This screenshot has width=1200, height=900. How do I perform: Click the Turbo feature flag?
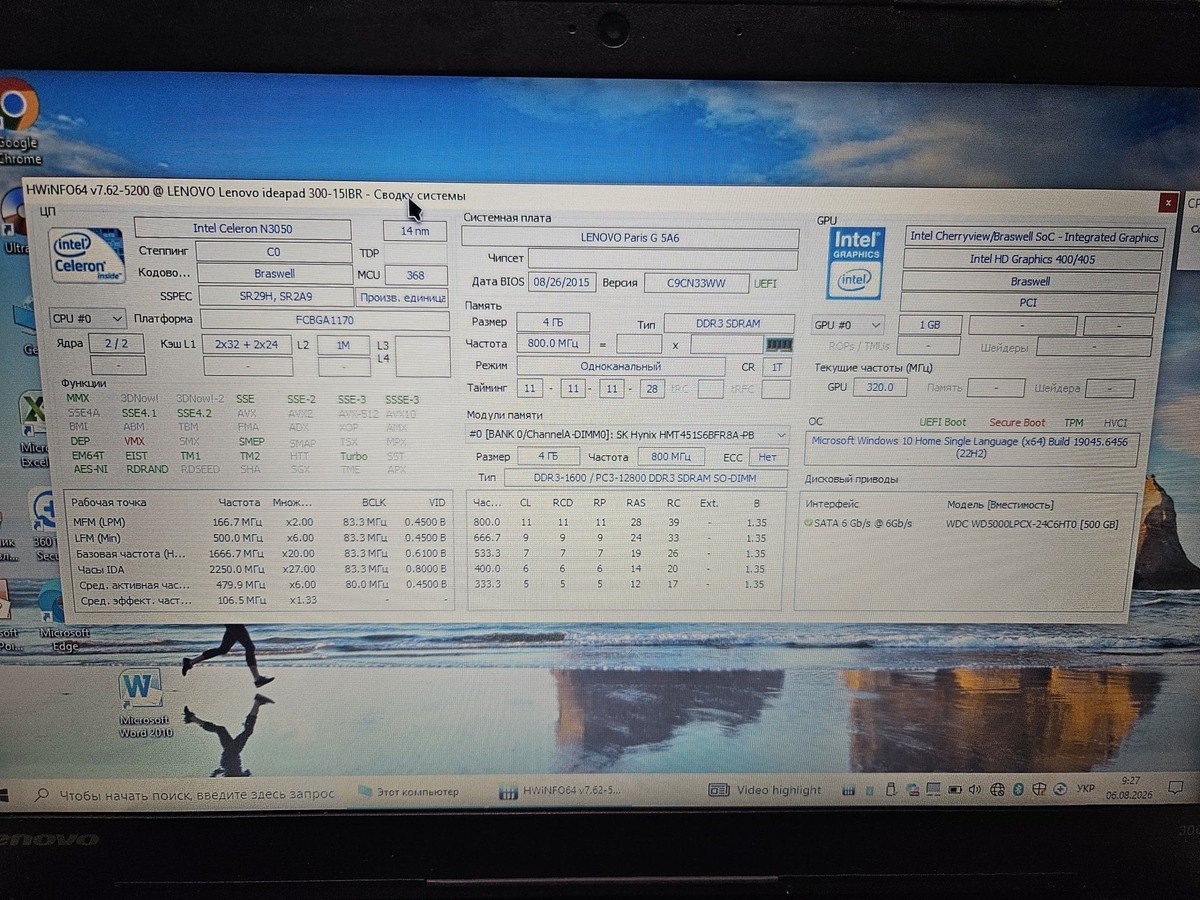(x=353, y=456)
